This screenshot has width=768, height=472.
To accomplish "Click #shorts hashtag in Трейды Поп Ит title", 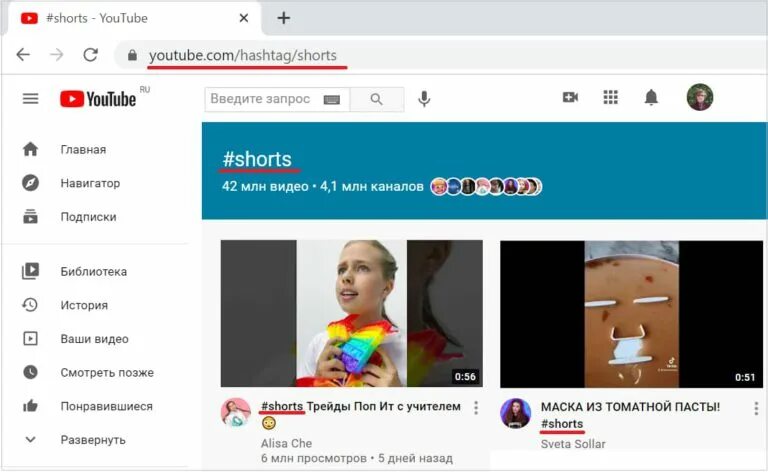I will pyautogui.click(x=282, y=406).
